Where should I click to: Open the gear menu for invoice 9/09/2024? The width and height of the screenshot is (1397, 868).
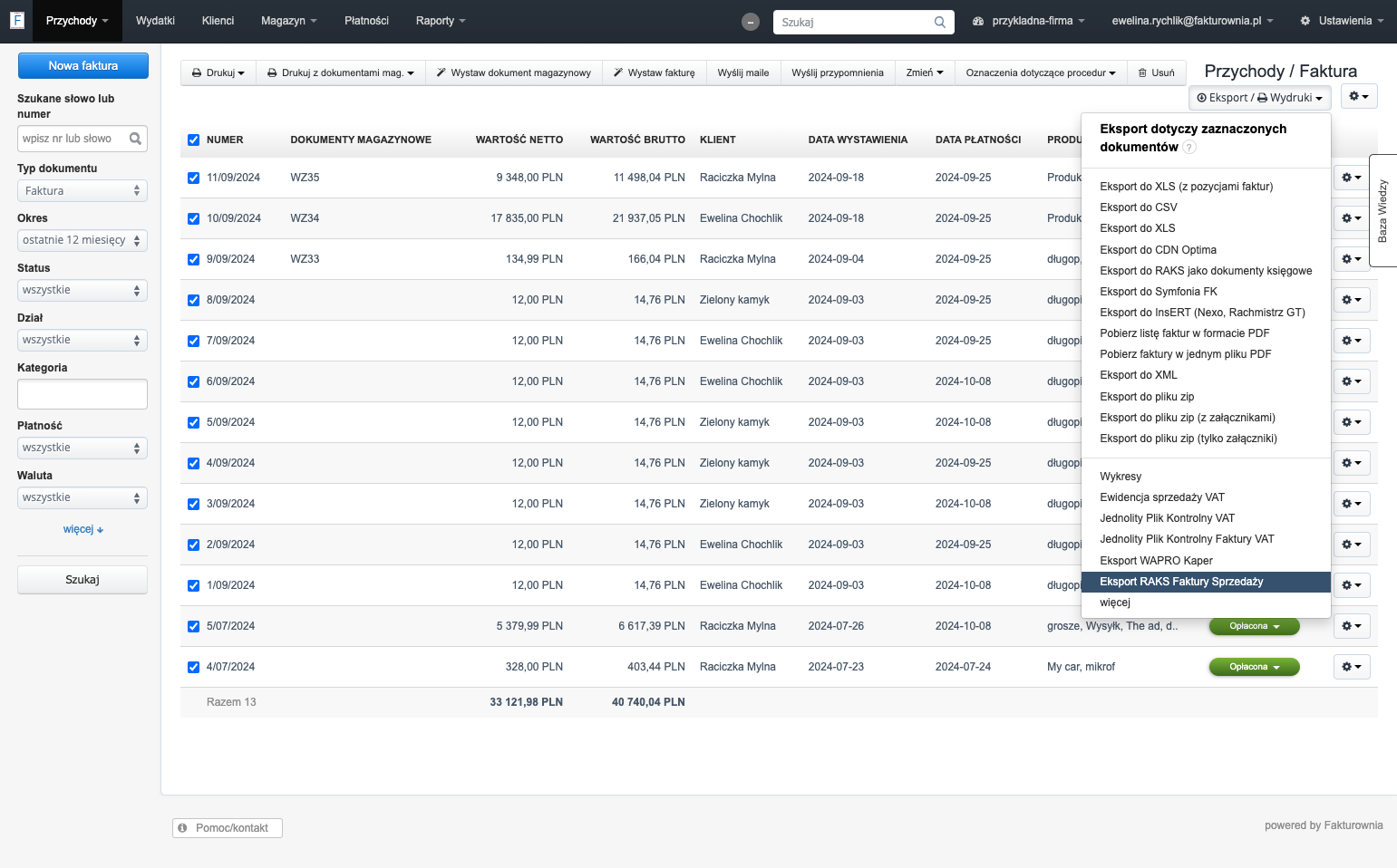point(1352,259)
